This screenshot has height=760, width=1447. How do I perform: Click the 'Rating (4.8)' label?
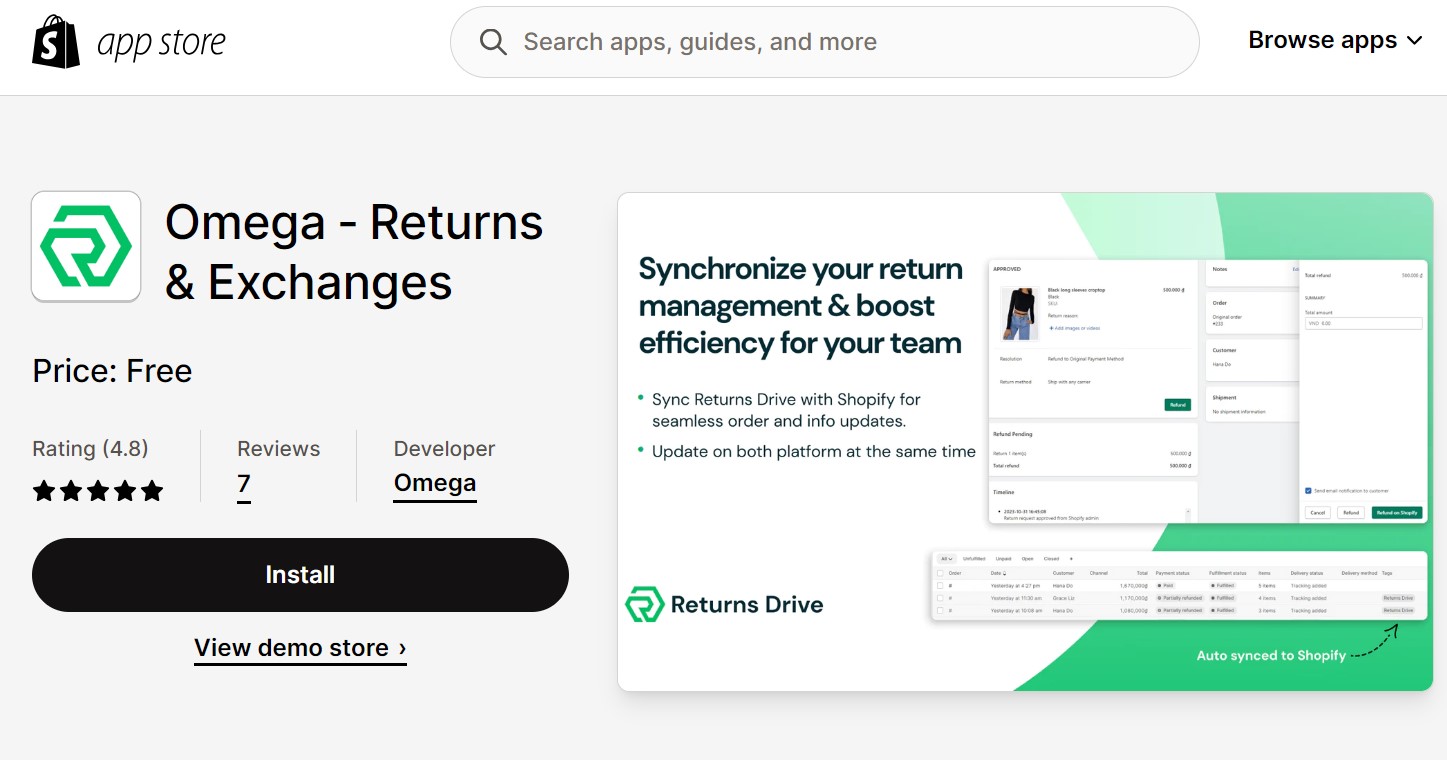tap(90, 449)
